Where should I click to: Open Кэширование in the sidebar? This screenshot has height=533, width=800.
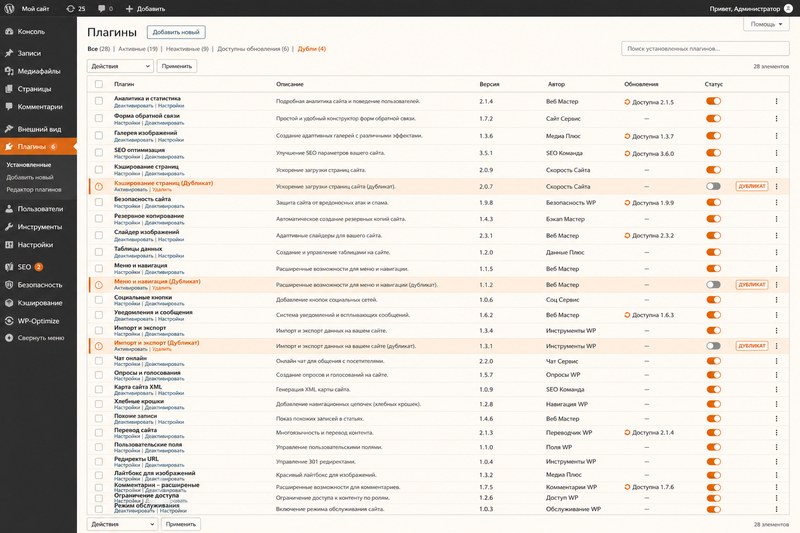pos(38,302)
